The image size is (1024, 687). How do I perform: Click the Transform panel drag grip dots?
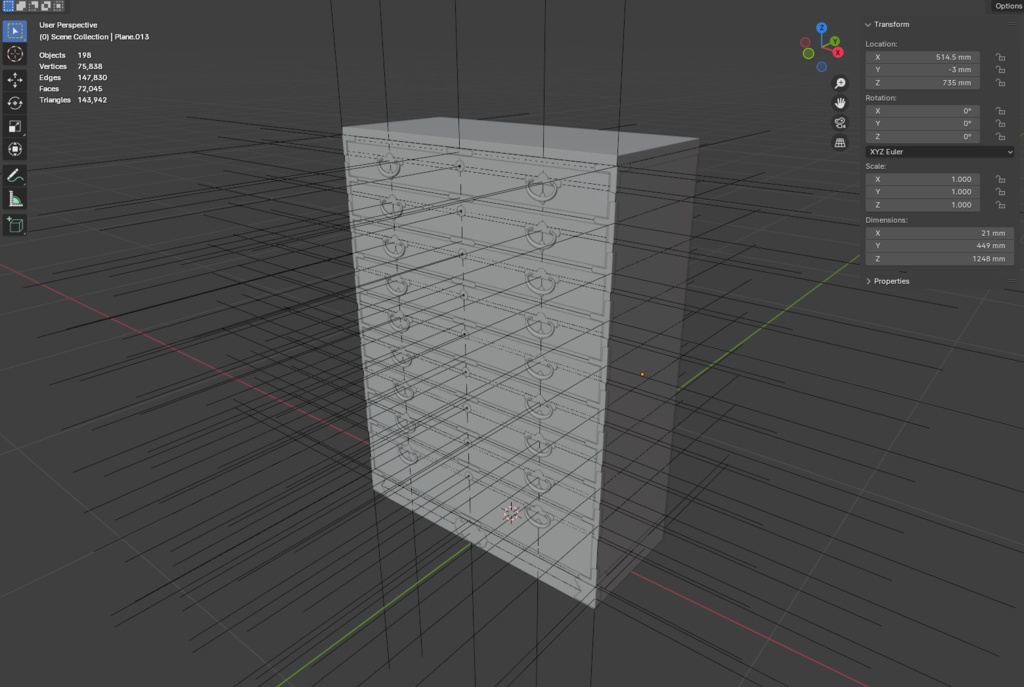pyautogui.click(x=1012, y=24)
